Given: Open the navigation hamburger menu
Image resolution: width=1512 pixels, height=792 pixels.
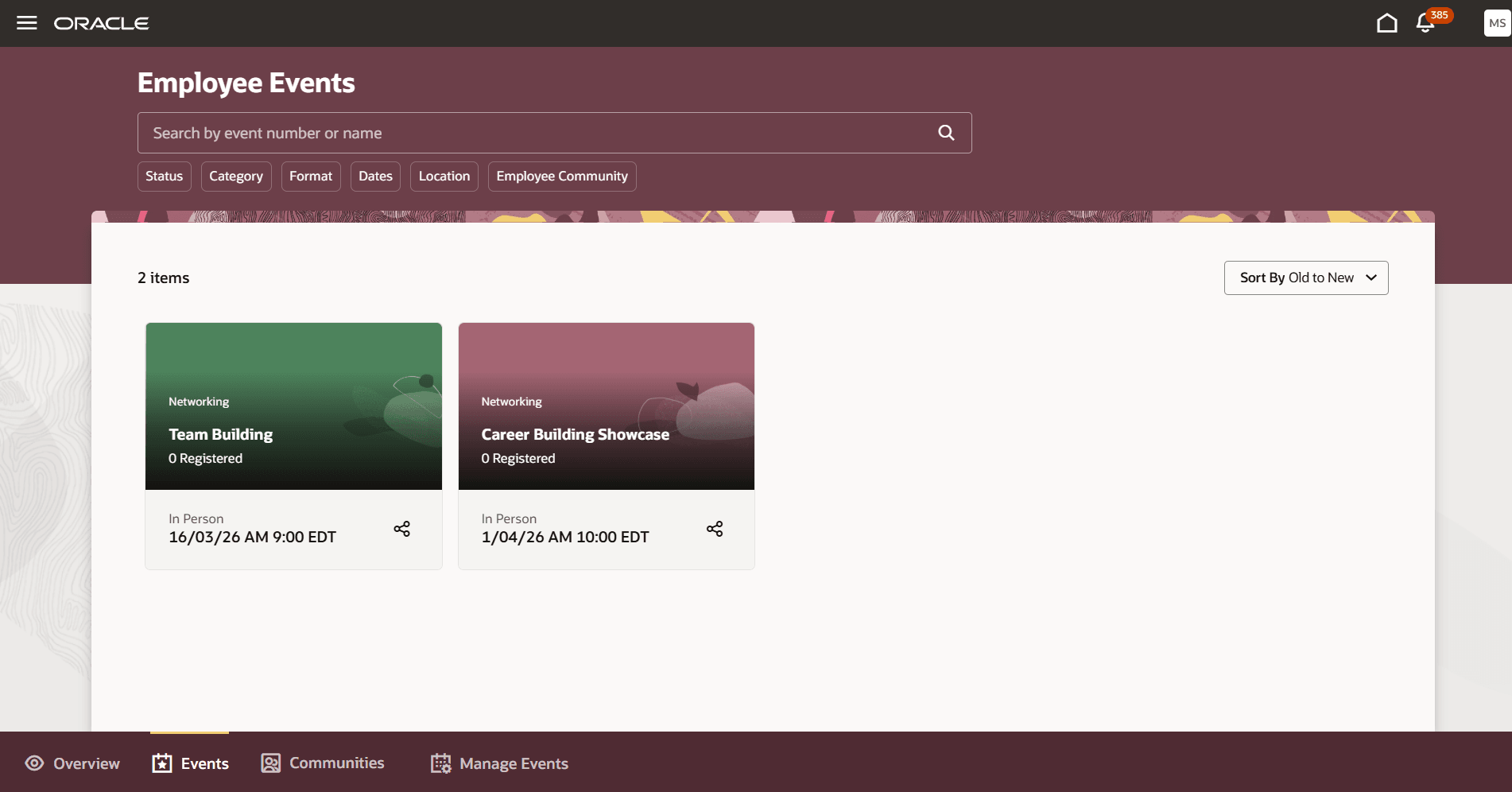Looking at the screenshot, I should coord(26,22).
